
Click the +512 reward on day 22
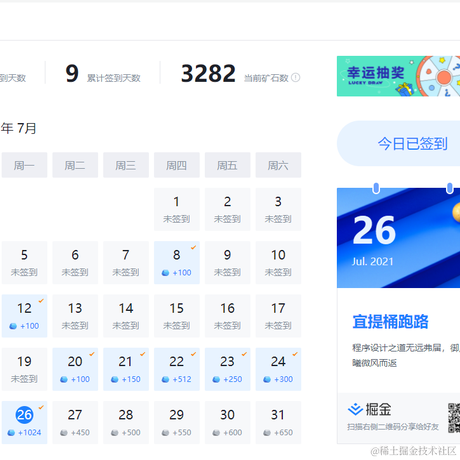coord(182,379)
